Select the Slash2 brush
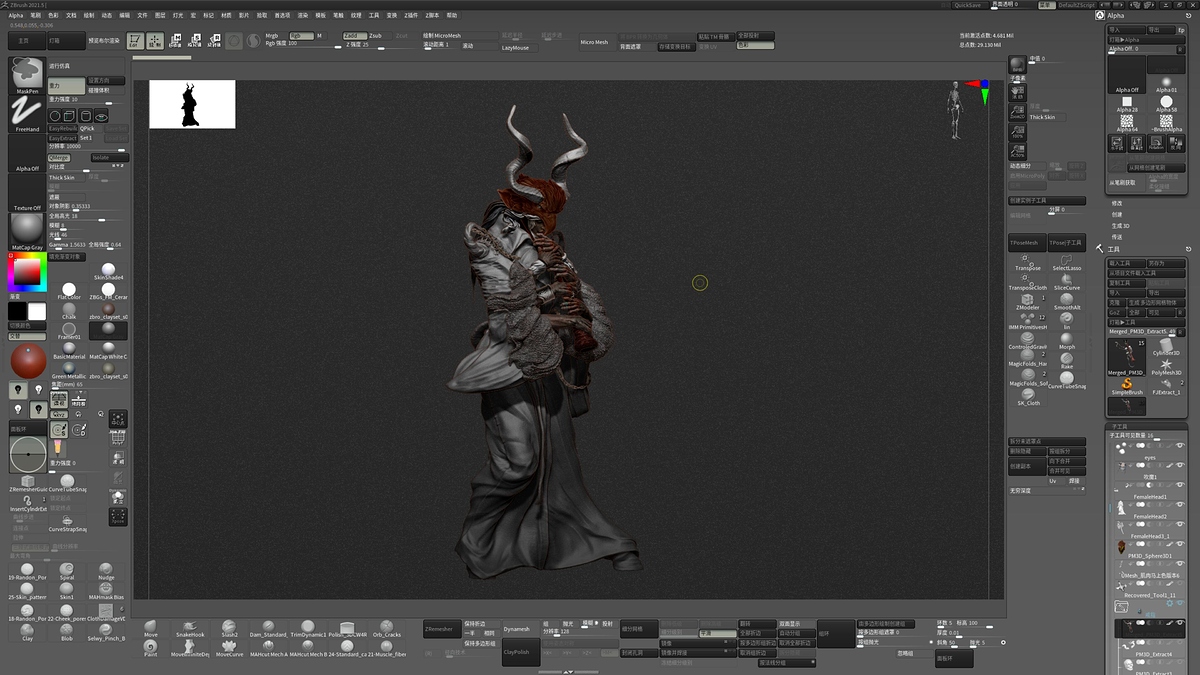Image resolution: width=1200 pixels, height=675 pixels. (229, 629)
